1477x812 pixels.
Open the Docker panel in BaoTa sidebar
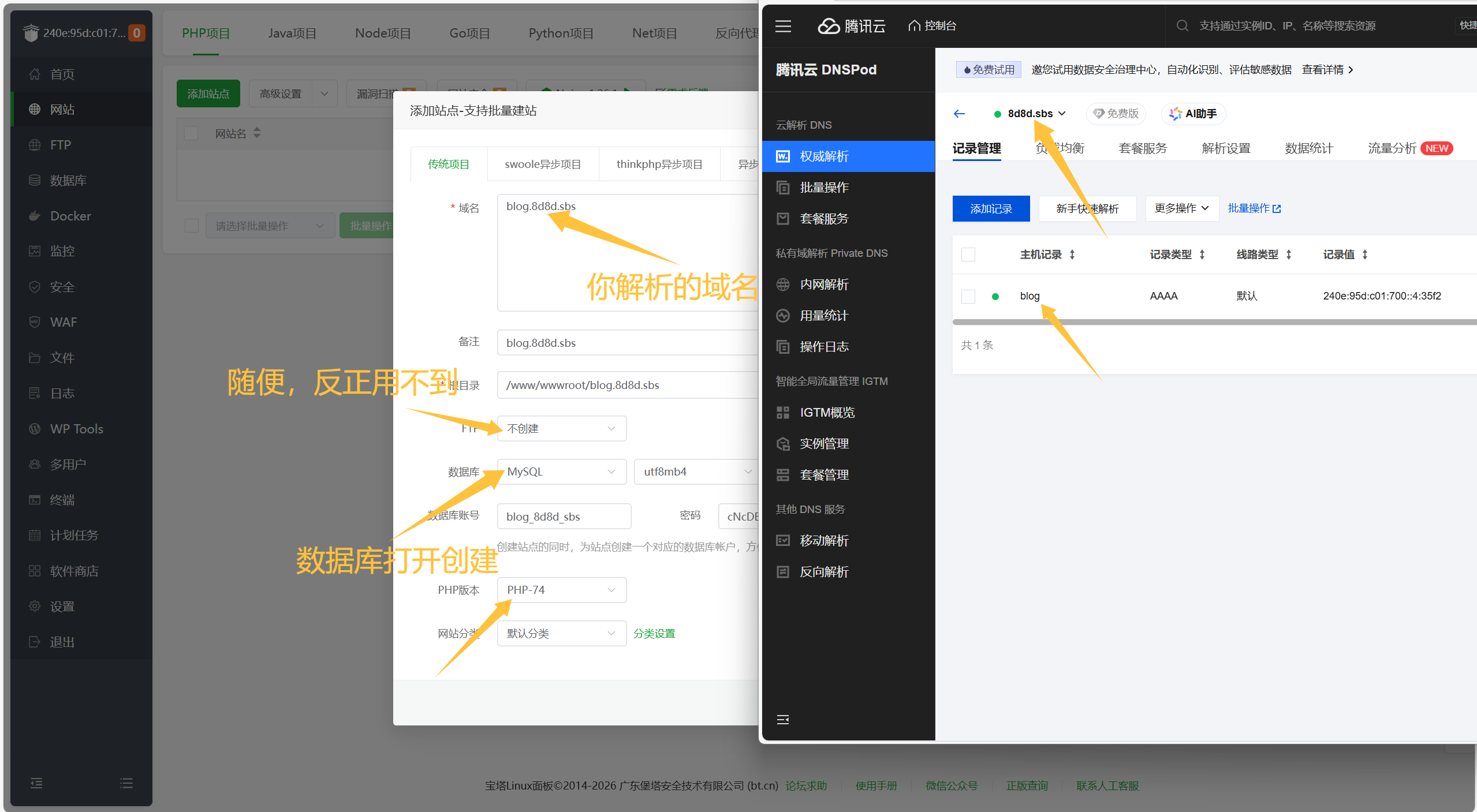click(x=69, y=216)
